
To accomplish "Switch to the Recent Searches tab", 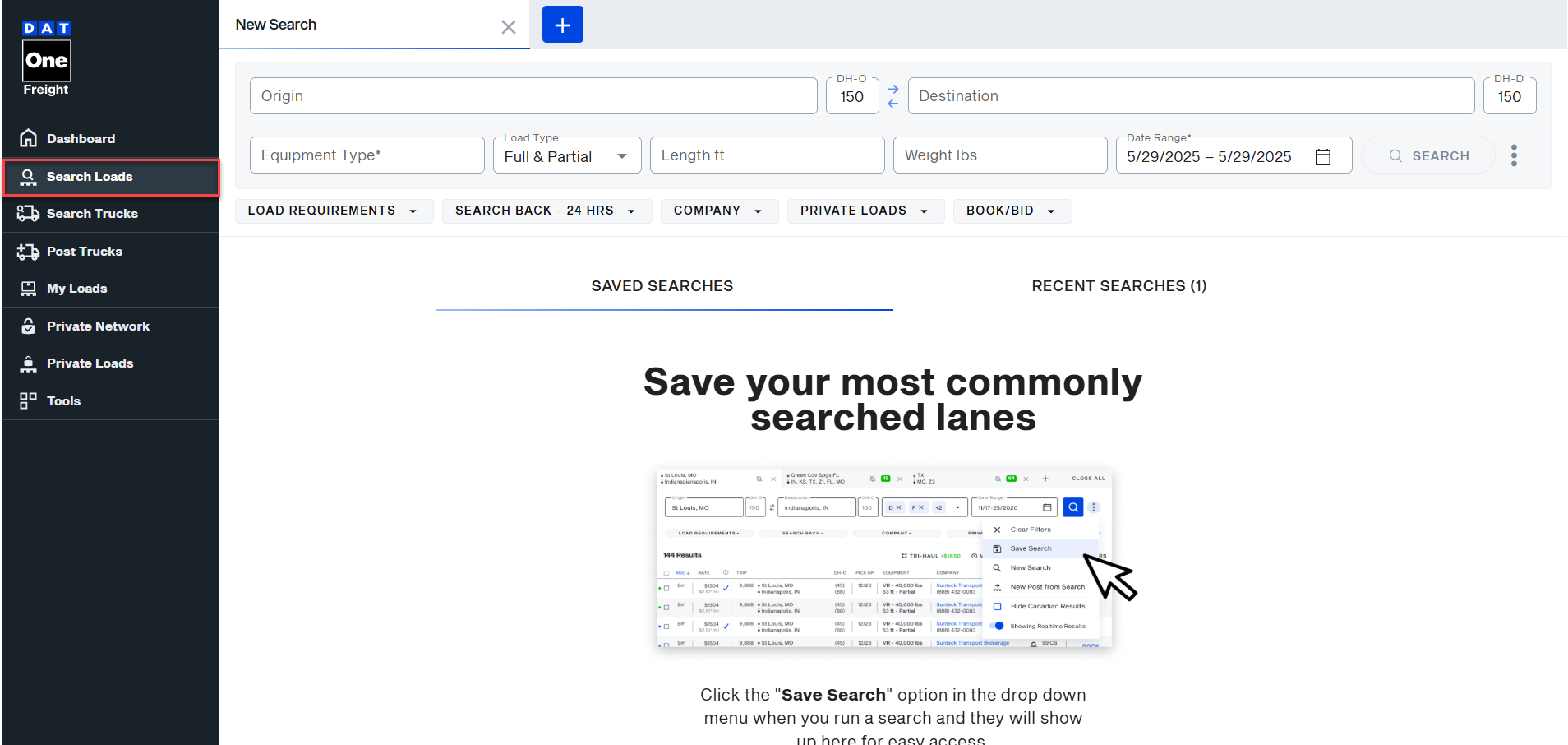I will [1119, 286].
